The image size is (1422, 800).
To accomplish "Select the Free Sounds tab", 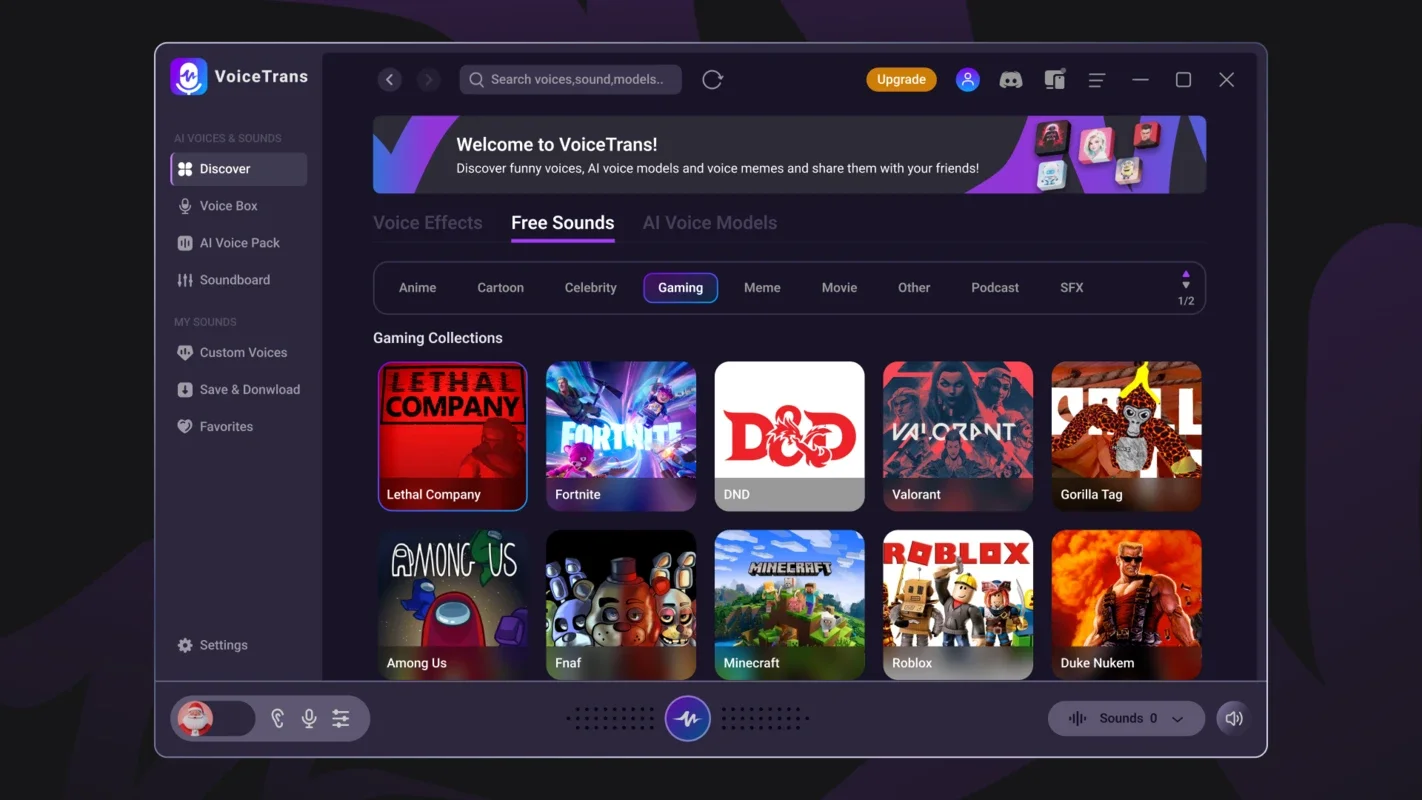I will (563, 223).
